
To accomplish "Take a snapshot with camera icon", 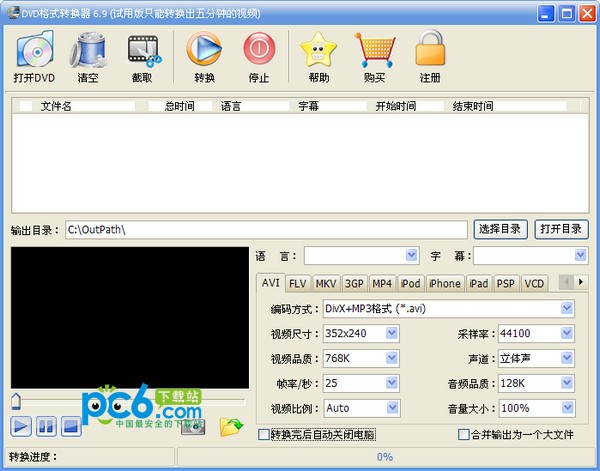I will tap(193, 427).
